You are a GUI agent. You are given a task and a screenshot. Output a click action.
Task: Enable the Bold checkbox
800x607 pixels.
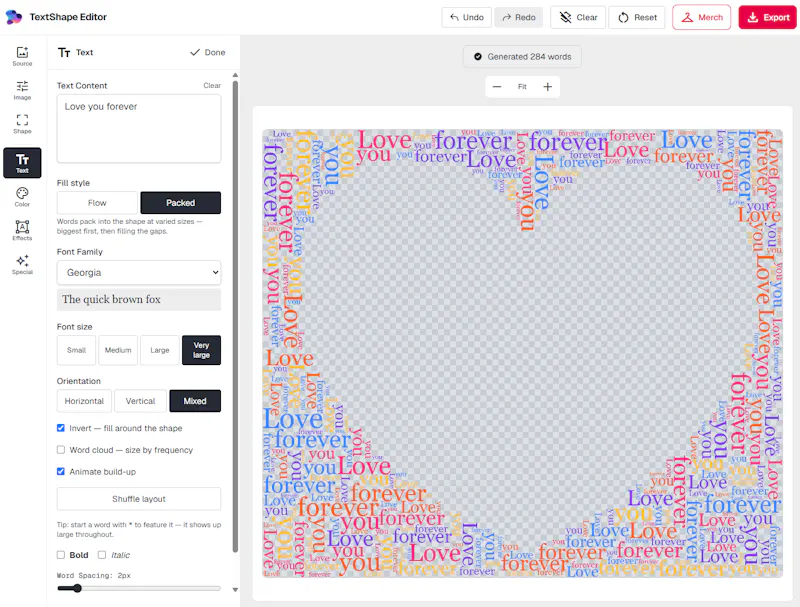pos(61,554)
